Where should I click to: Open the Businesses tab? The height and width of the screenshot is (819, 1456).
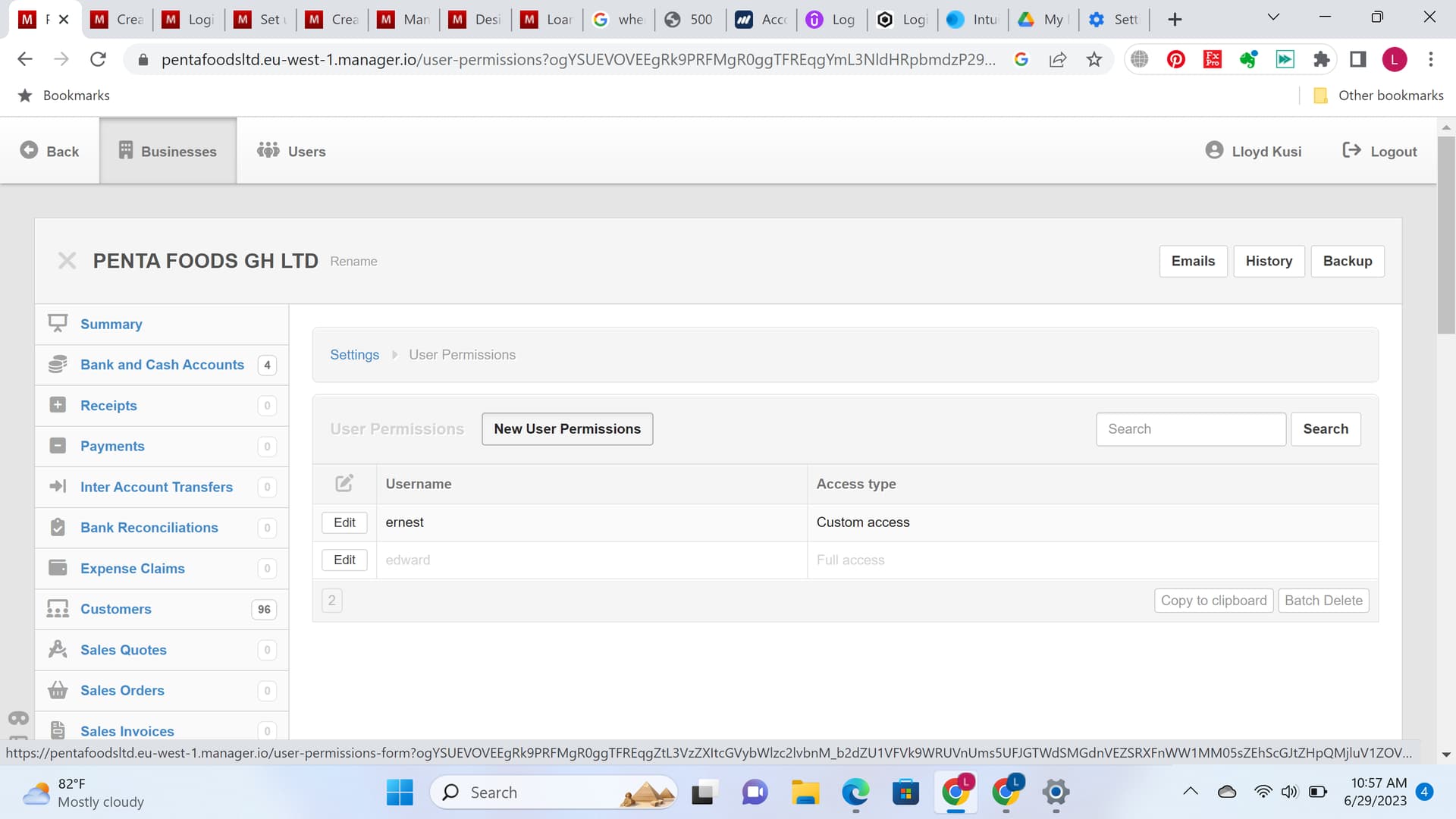(168, 151)
